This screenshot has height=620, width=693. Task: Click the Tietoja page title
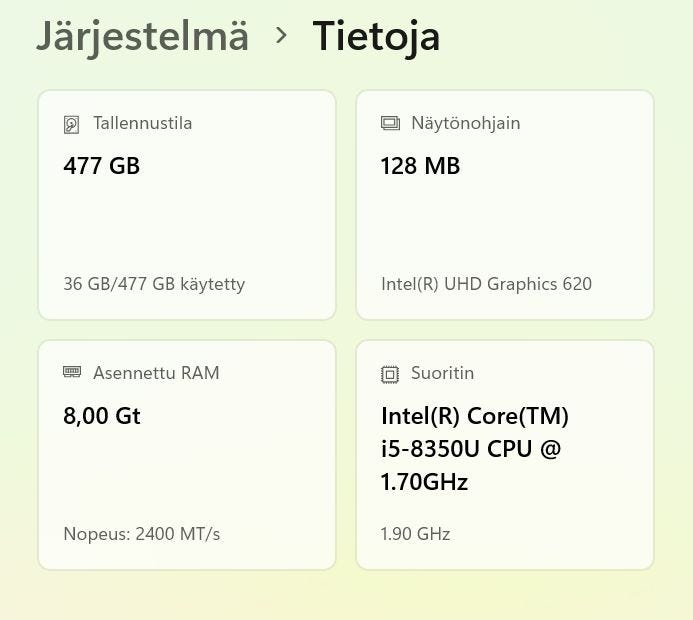(x=376, y=36)
